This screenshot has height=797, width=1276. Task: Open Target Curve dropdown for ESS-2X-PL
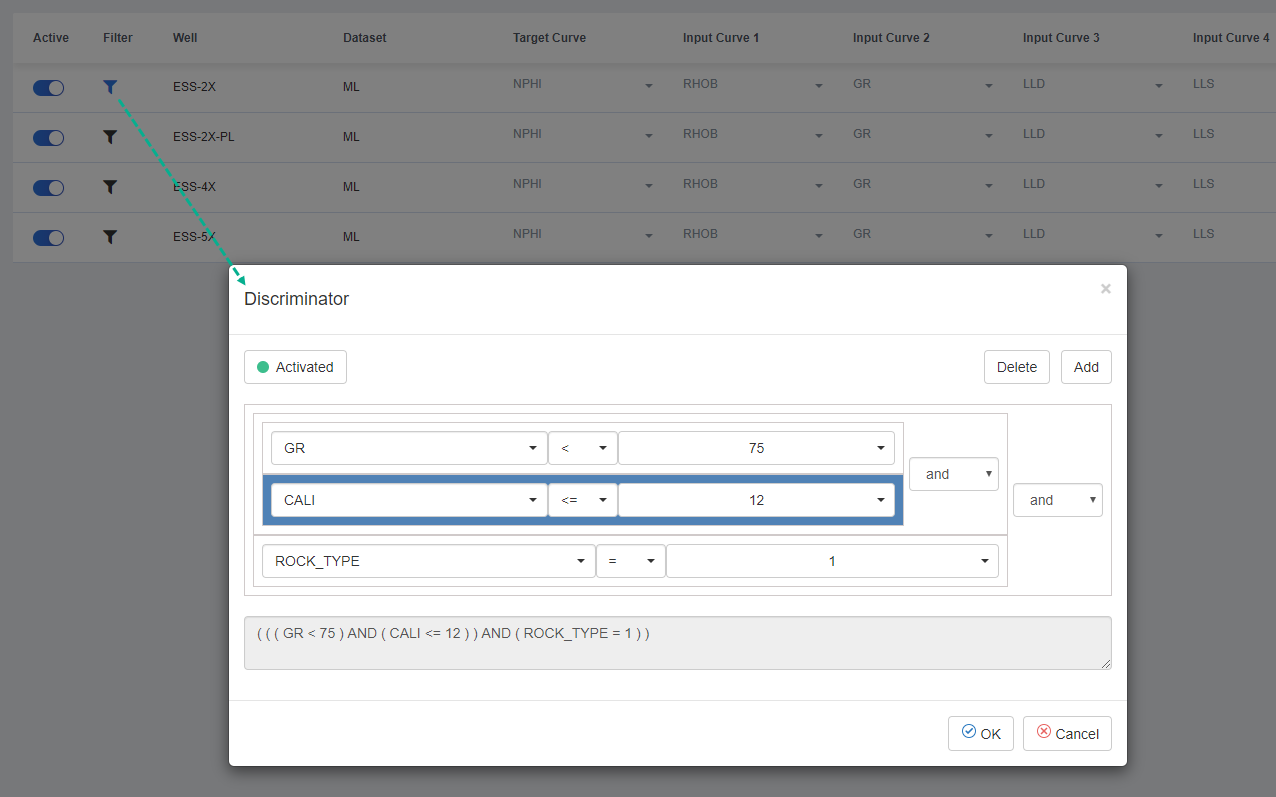pyautogui.click(x=583, y=135)
